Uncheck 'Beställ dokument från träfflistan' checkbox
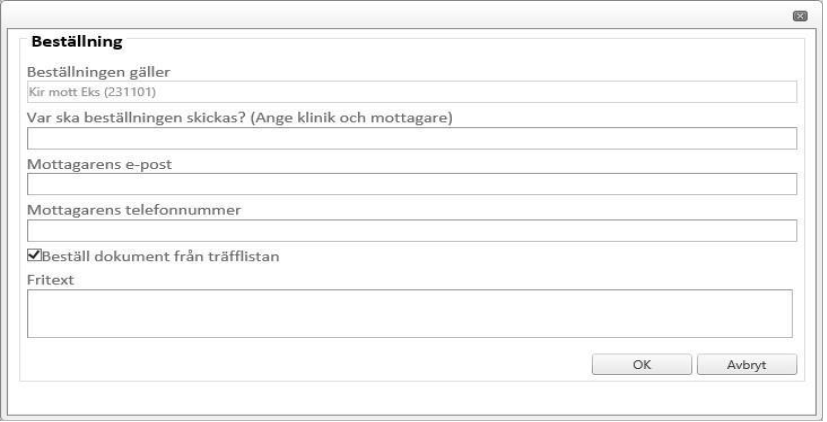Screen dimensions: 827x422 (x=34, y=256)
